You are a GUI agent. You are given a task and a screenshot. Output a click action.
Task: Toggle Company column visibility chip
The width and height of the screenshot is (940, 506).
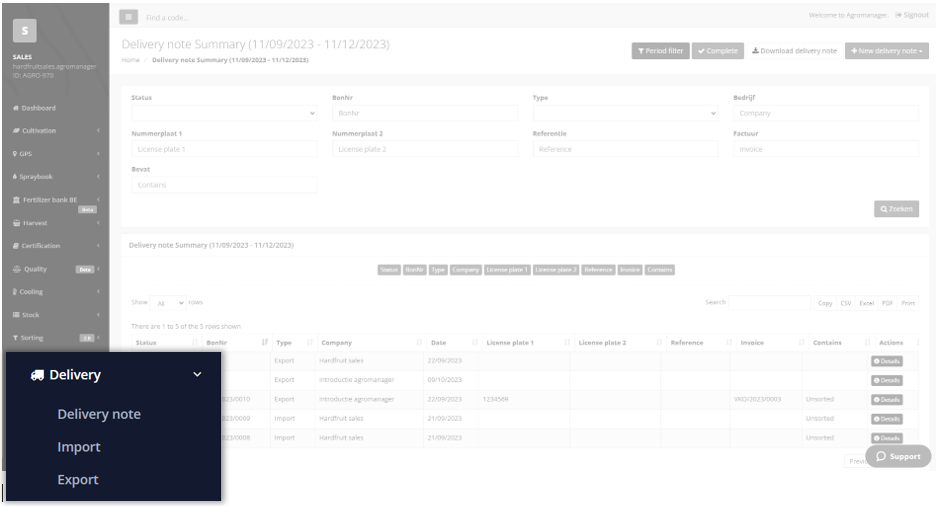coord(466,270)
